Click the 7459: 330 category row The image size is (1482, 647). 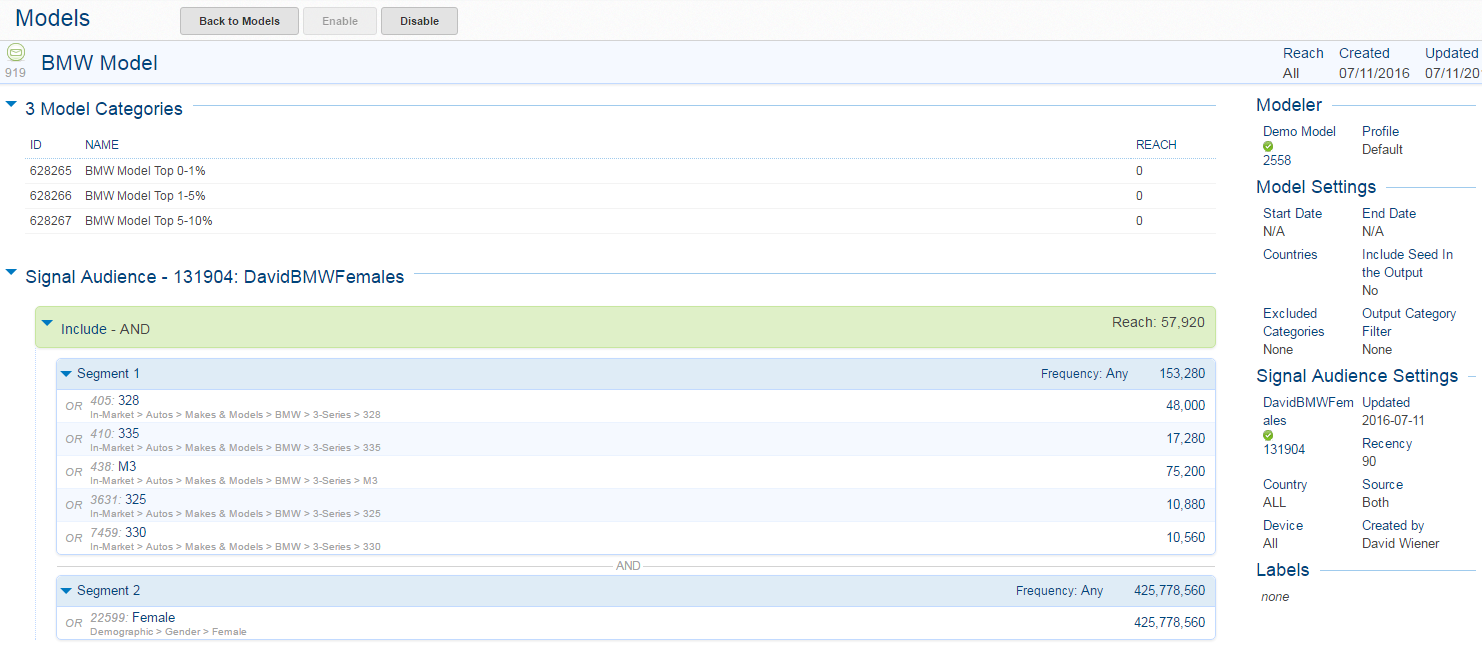coord(636,538)
